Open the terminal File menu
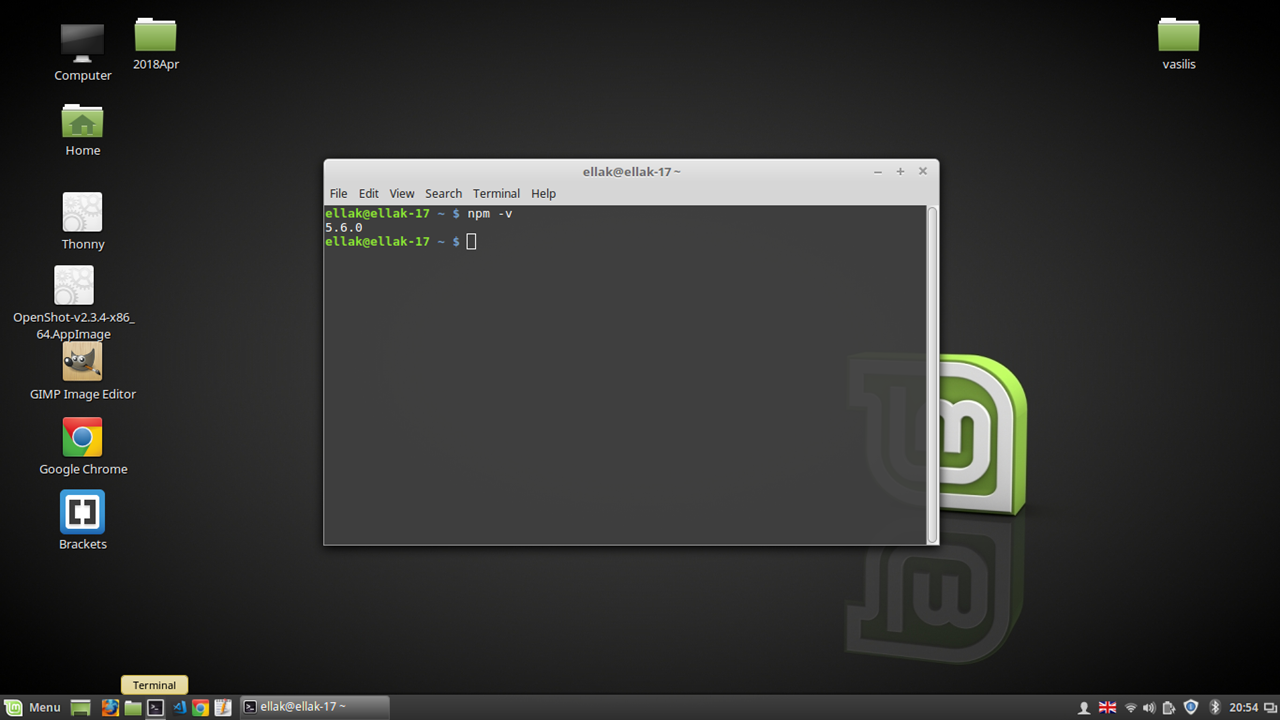This screenshot has width=1280, height=720. [x=338, y=193]
